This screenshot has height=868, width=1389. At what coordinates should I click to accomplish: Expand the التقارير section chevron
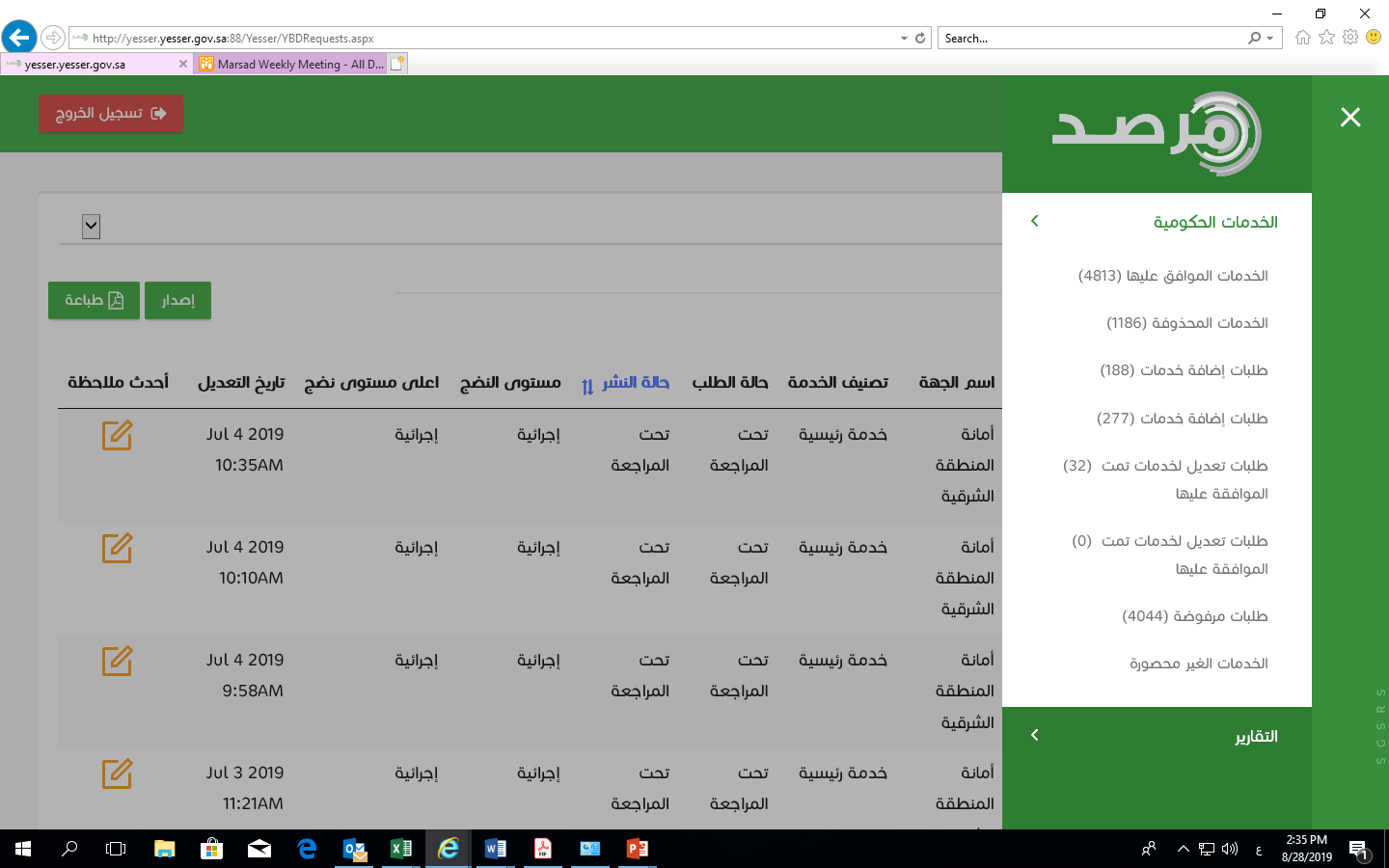[1035, 735]
